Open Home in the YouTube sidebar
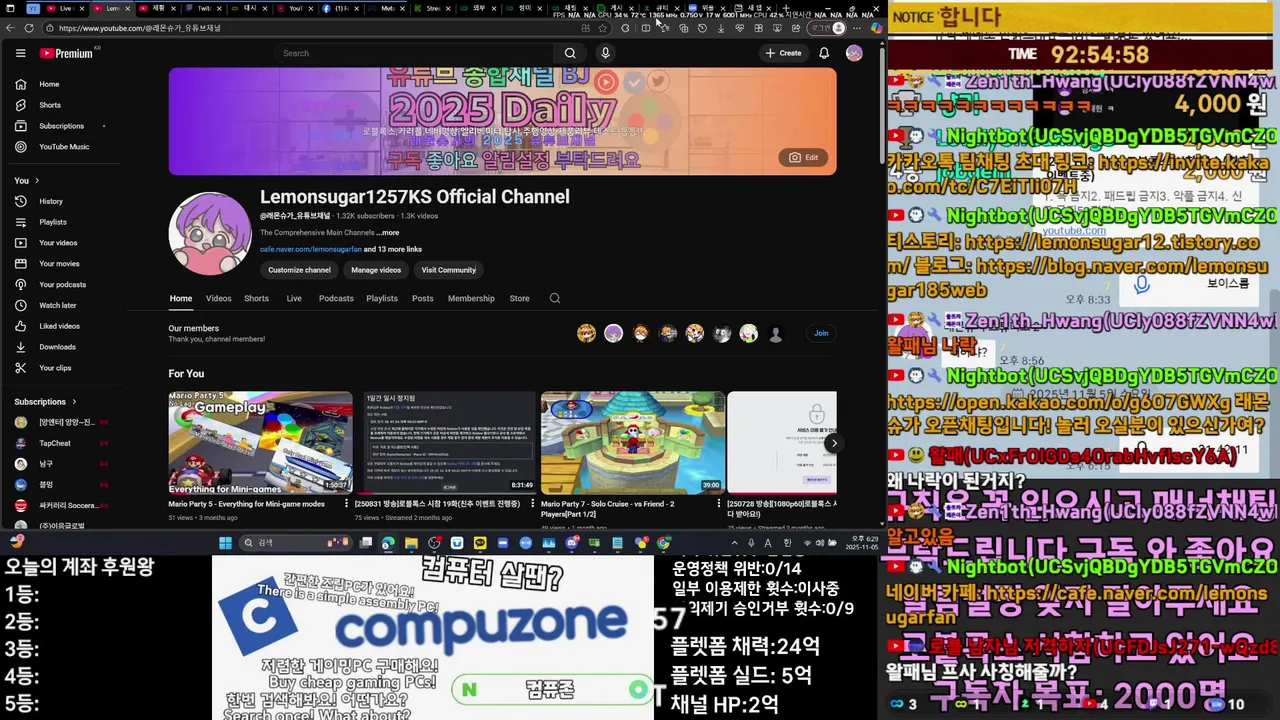Viewport: 1280px width, 720px height. 49,84
